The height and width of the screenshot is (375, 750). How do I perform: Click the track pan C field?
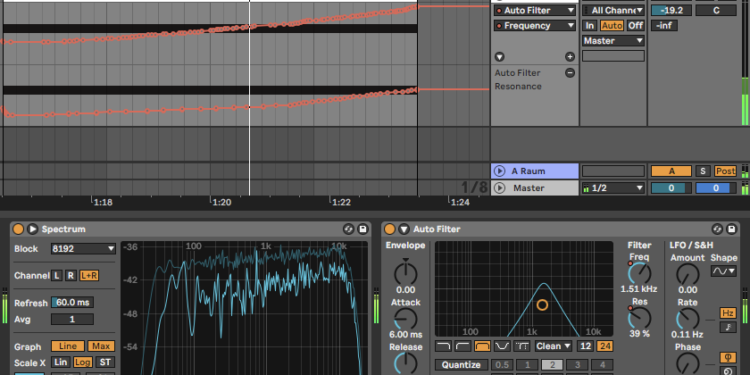(x=716, y=10)
